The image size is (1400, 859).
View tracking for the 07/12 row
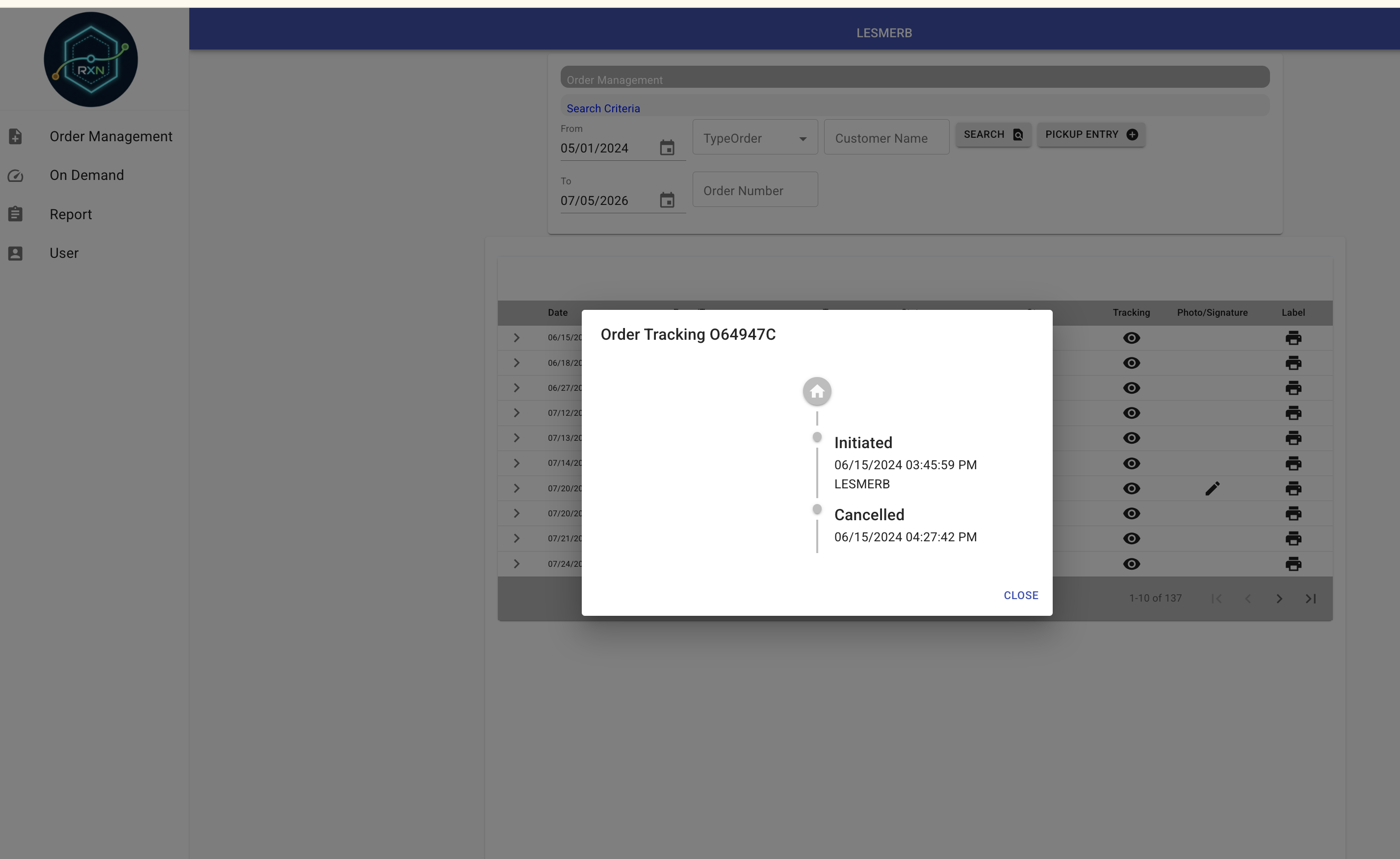pyautogui.click(x=1131, y=413)
